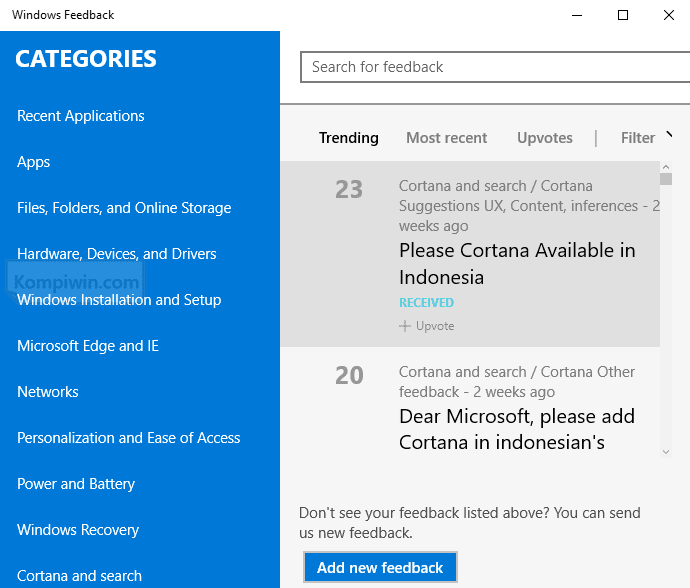690x588 pixels.
Task: Switch to the Most recent tab
Action: 446,138
